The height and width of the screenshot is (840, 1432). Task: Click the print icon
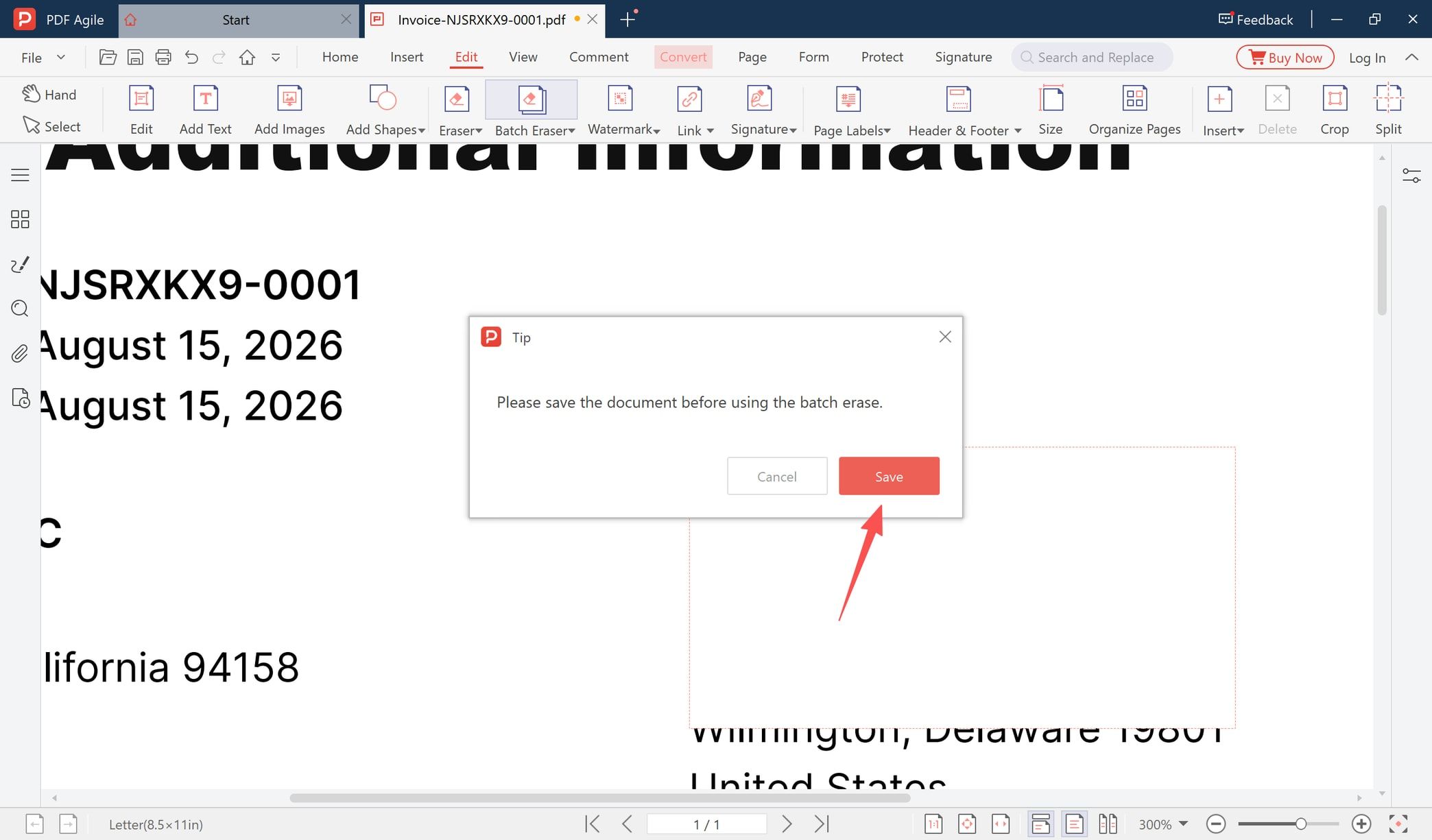coord(163,58)
